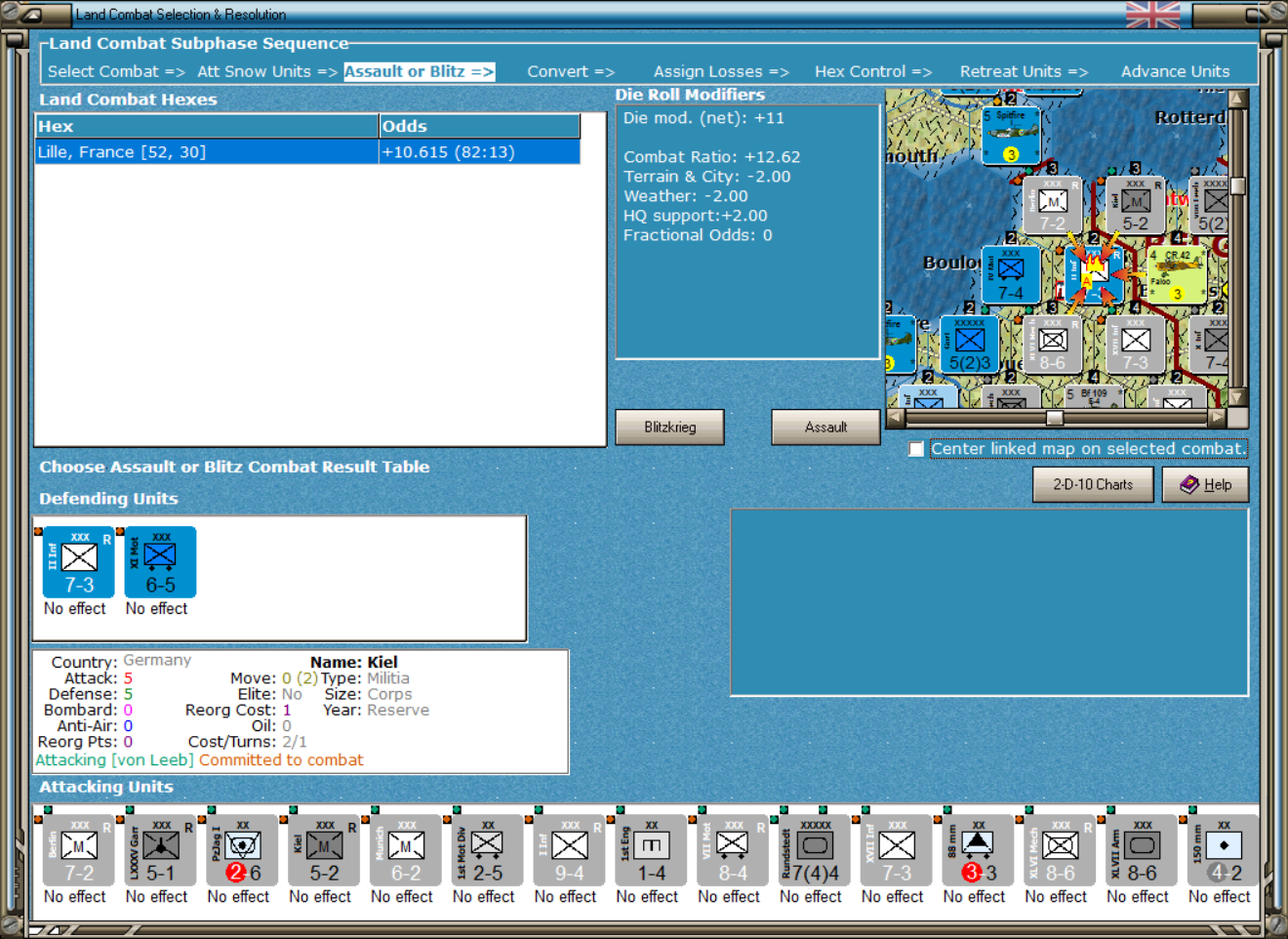1288x939 pixels.
Task: Select the PzJag I 2-6 attacking unit
Action: [x=242, y=850]
